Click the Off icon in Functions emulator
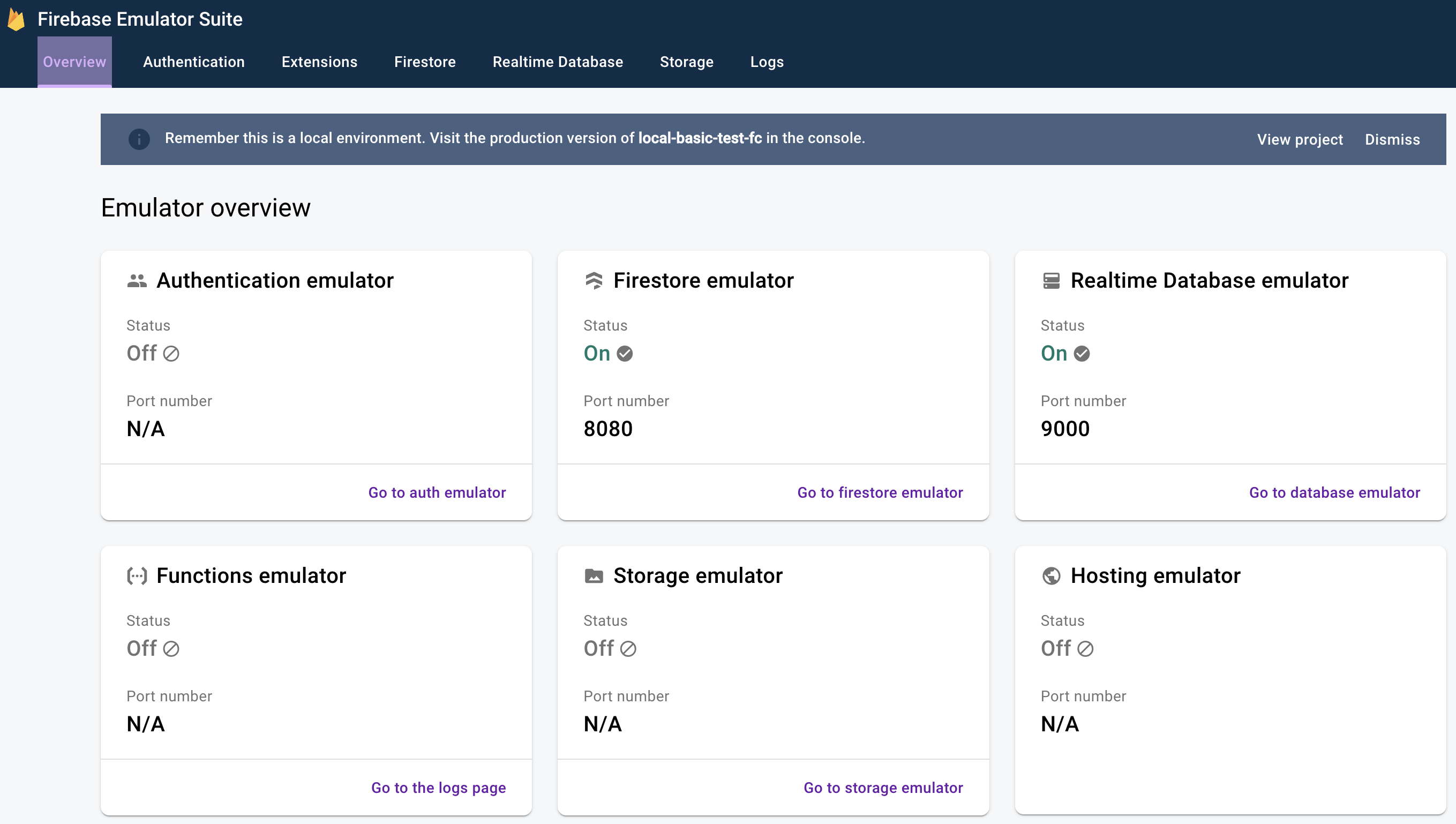This screenshot has width=1456, height=824. pyautogui.click(x=171, y=649)
